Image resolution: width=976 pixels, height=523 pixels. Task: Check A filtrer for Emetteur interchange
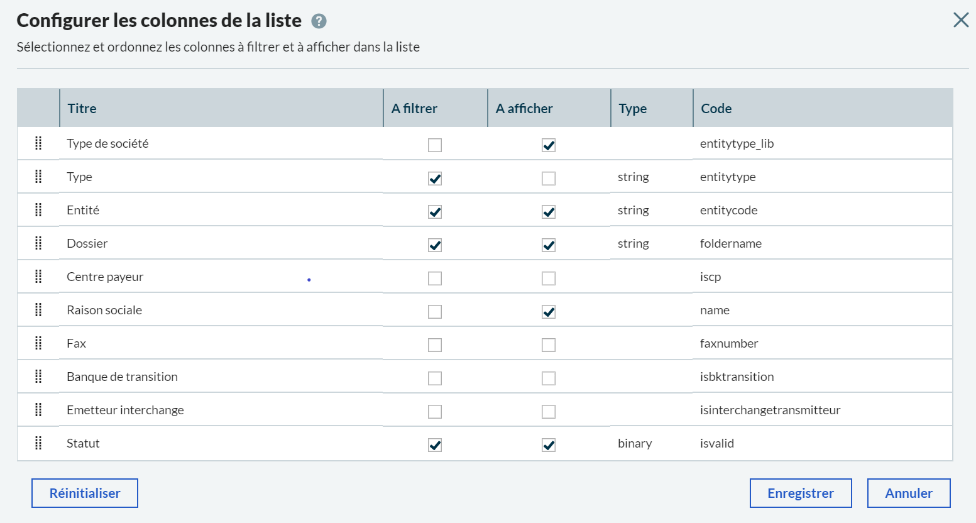pos(435,411)
